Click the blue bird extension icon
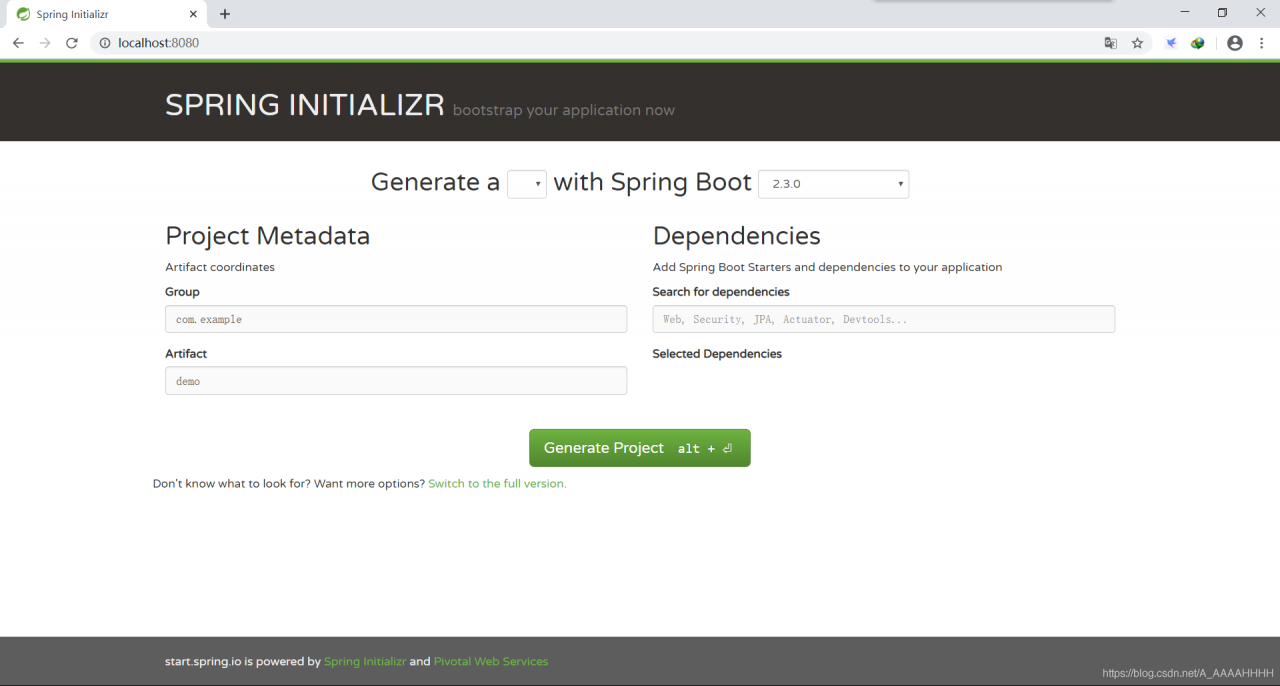This screenshot has width=1280, height=686. coord(1171,43)
